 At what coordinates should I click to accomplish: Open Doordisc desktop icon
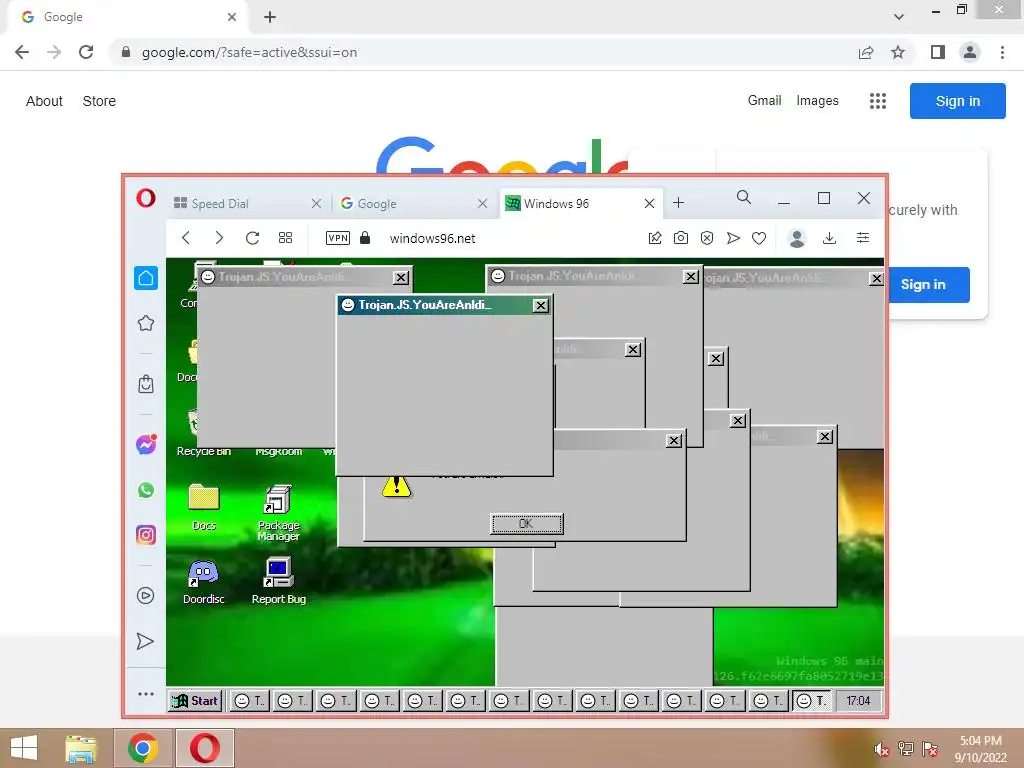click(204, 582)
